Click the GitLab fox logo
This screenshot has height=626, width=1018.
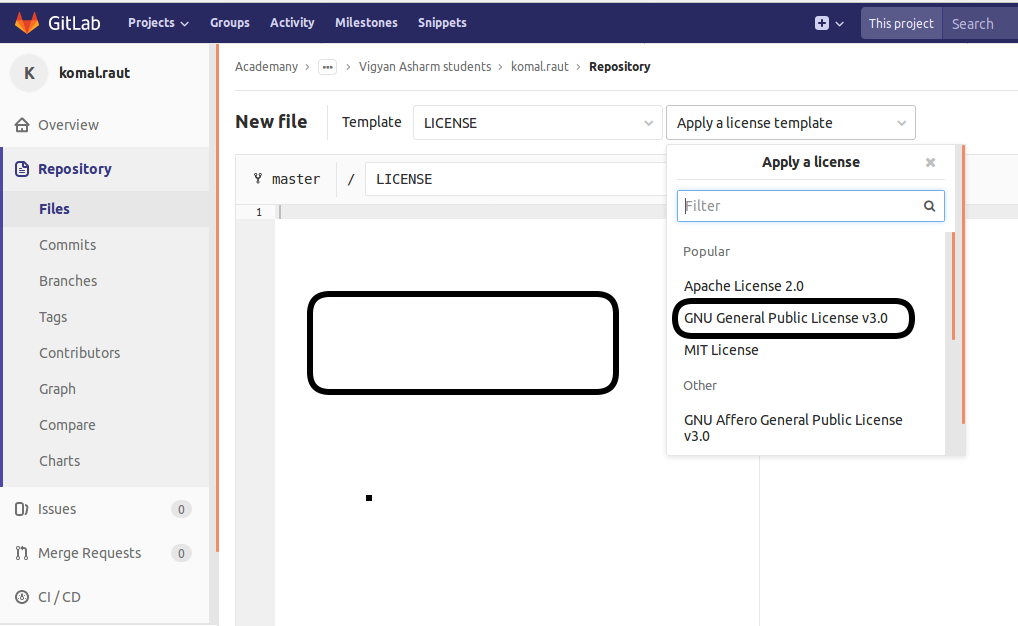27,23
